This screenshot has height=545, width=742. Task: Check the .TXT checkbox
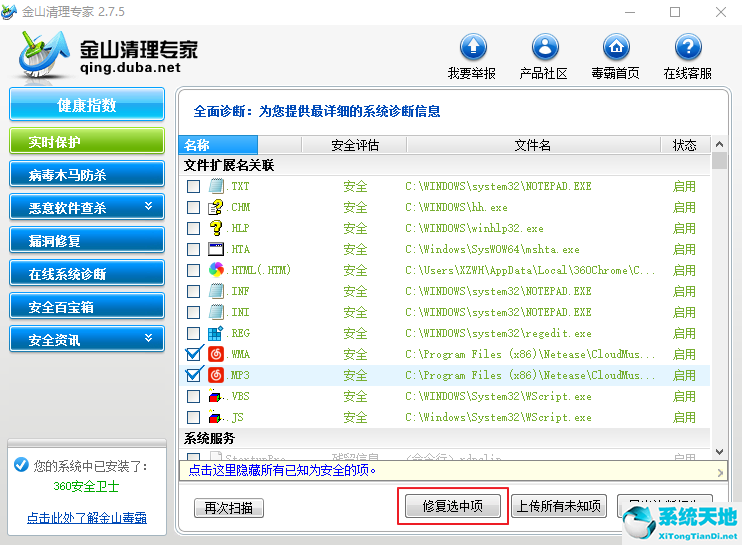[193, 186]
